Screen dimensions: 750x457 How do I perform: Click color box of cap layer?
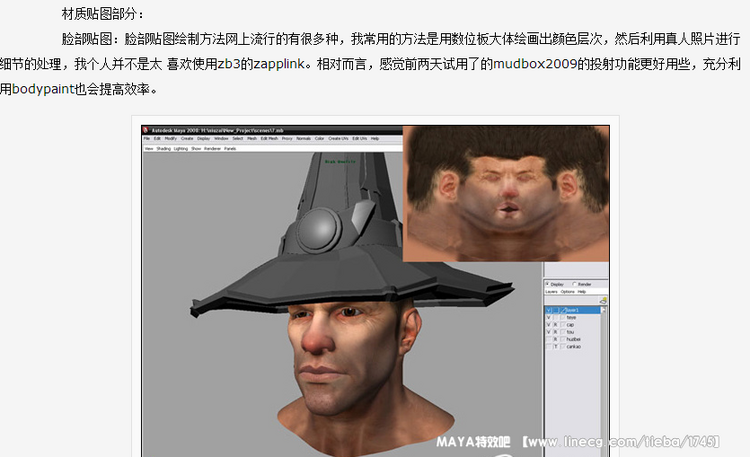click(563, 324)
